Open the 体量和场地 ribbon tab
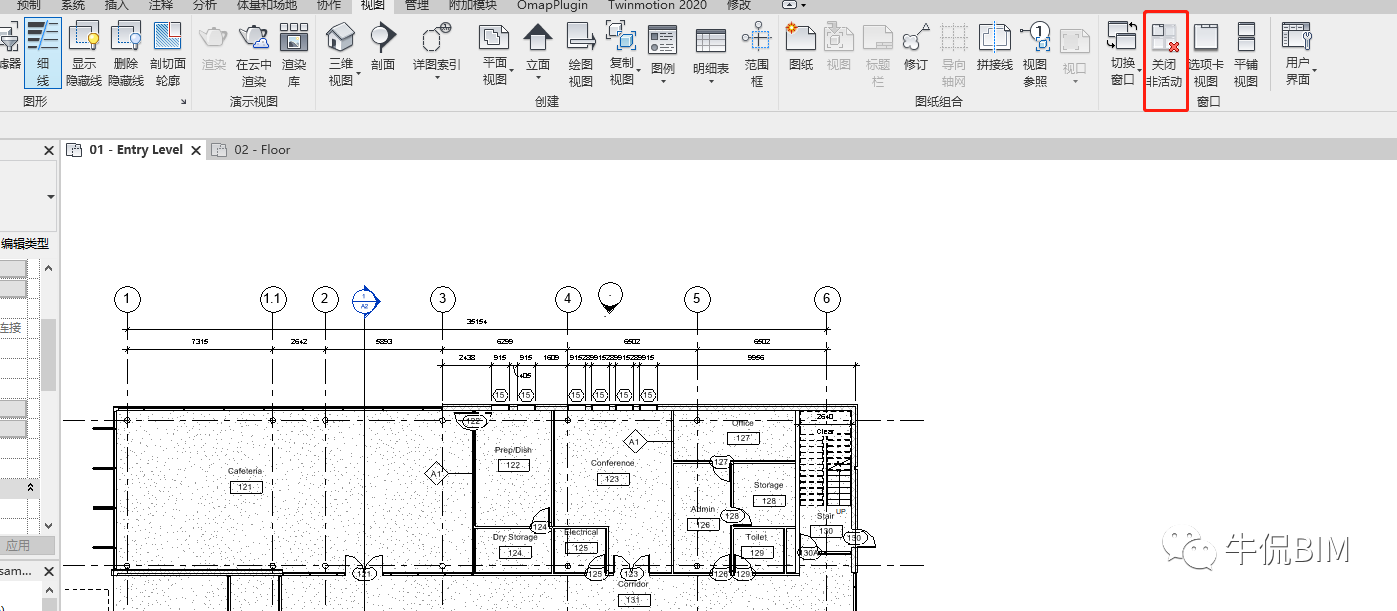 click(267, 5)
